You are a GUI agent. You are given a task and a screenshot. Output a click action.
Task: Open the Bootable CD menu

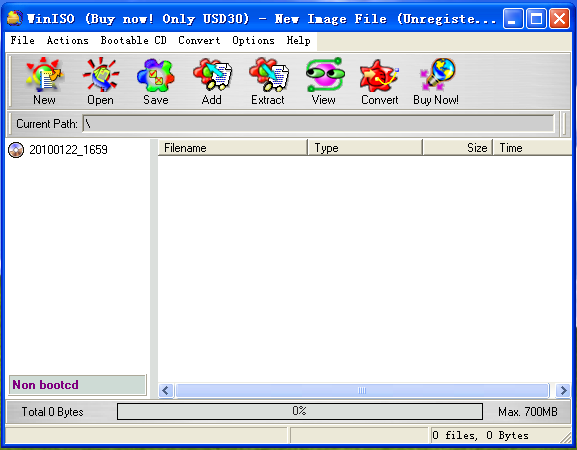coord(134,40)
